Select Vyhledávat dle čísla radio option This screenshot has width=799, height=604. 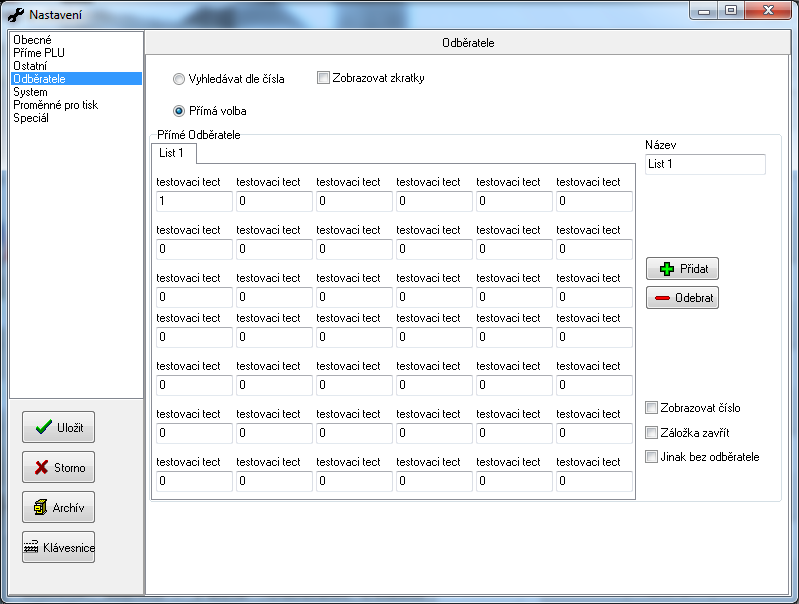tap(179, 79)
